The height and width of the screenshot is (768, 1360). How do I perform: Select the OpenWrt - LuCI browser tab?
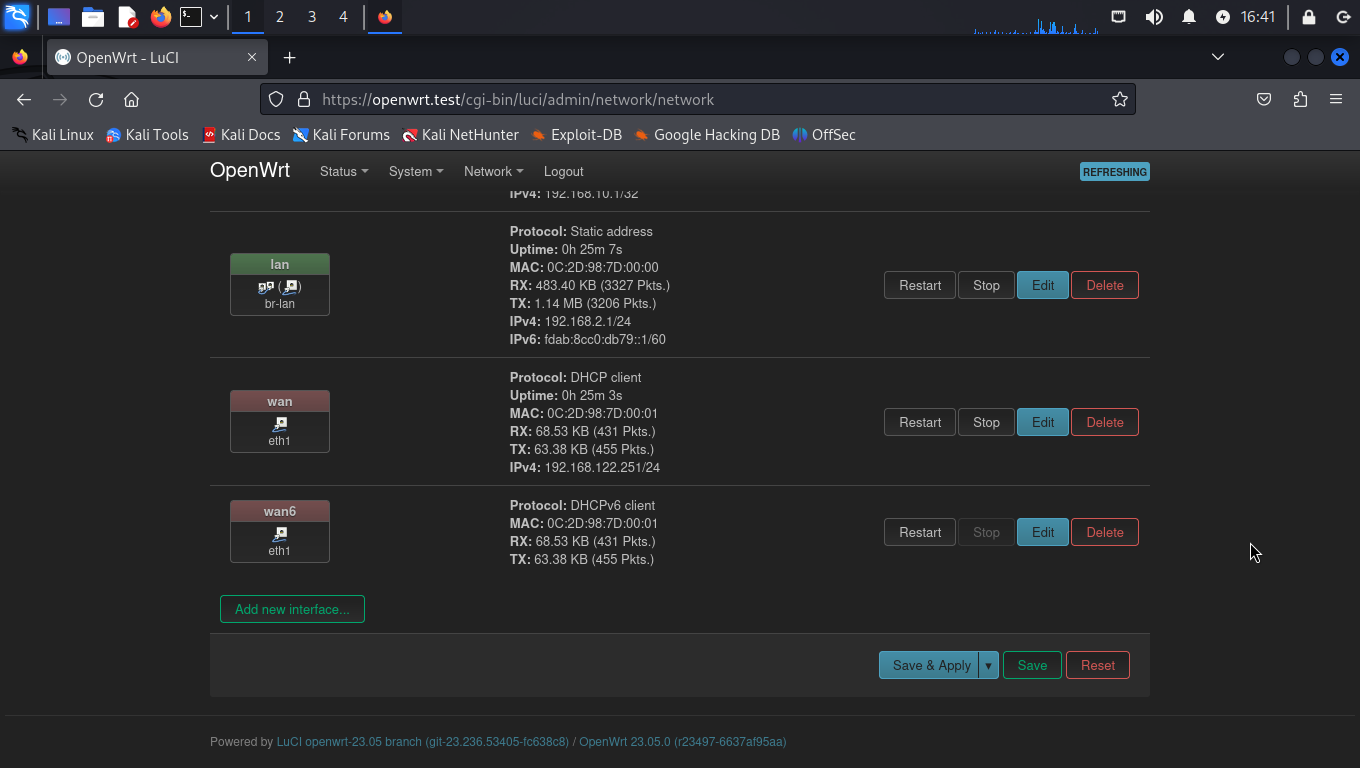coord(157,57)
